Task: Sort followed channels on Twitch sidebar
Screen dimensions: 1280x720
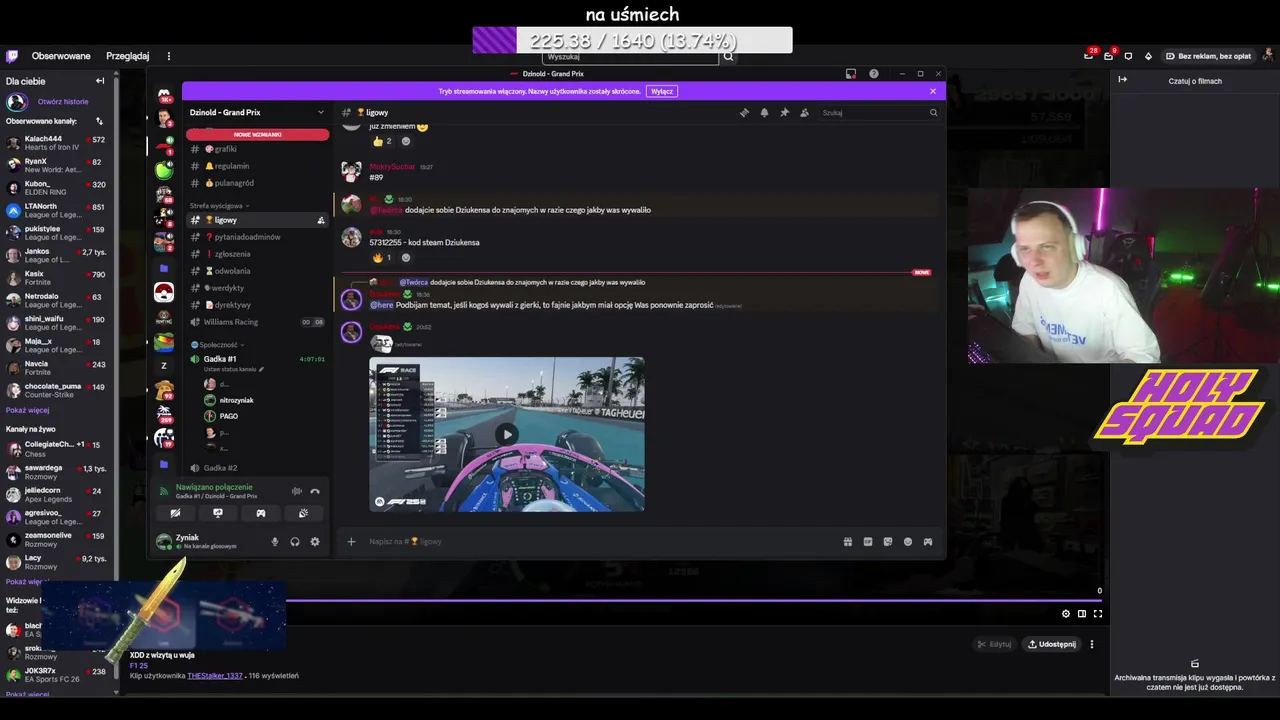Action: click(99, 121)
